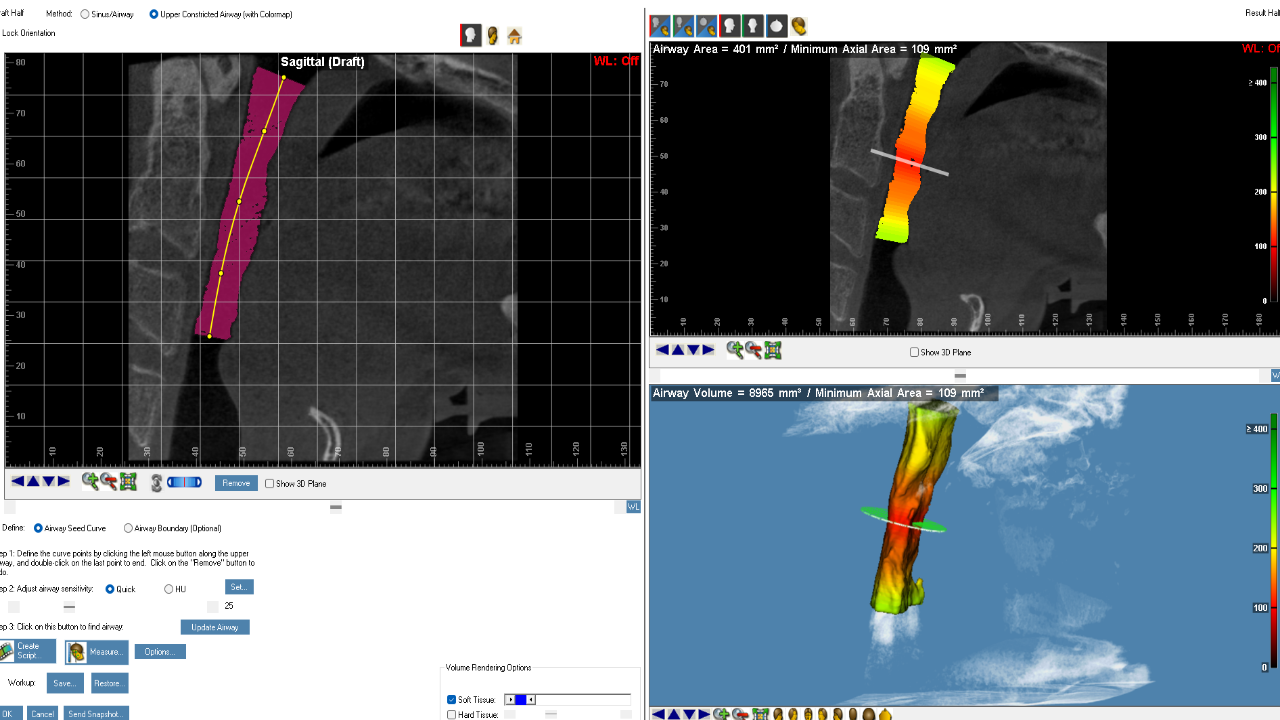The image size is (1280, 720).
Task: Click the white head icon with the red border
Action: 729,26
